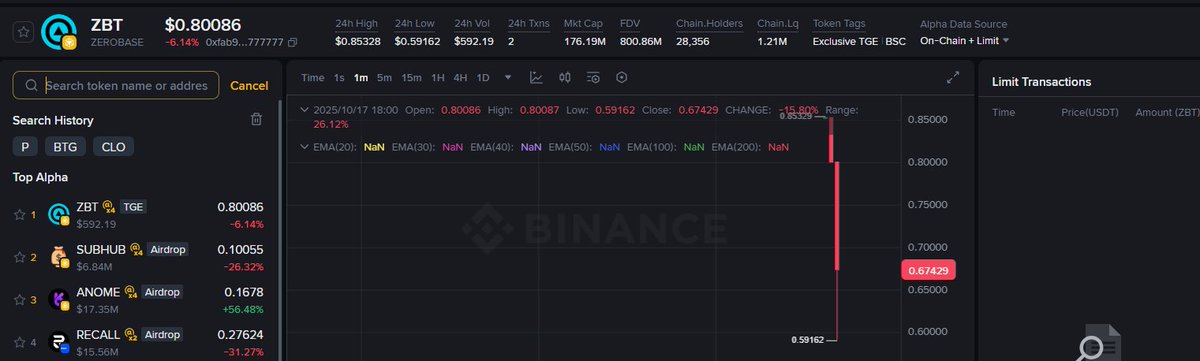Open the hexagon chart settings icon

(x=622, y=77)
